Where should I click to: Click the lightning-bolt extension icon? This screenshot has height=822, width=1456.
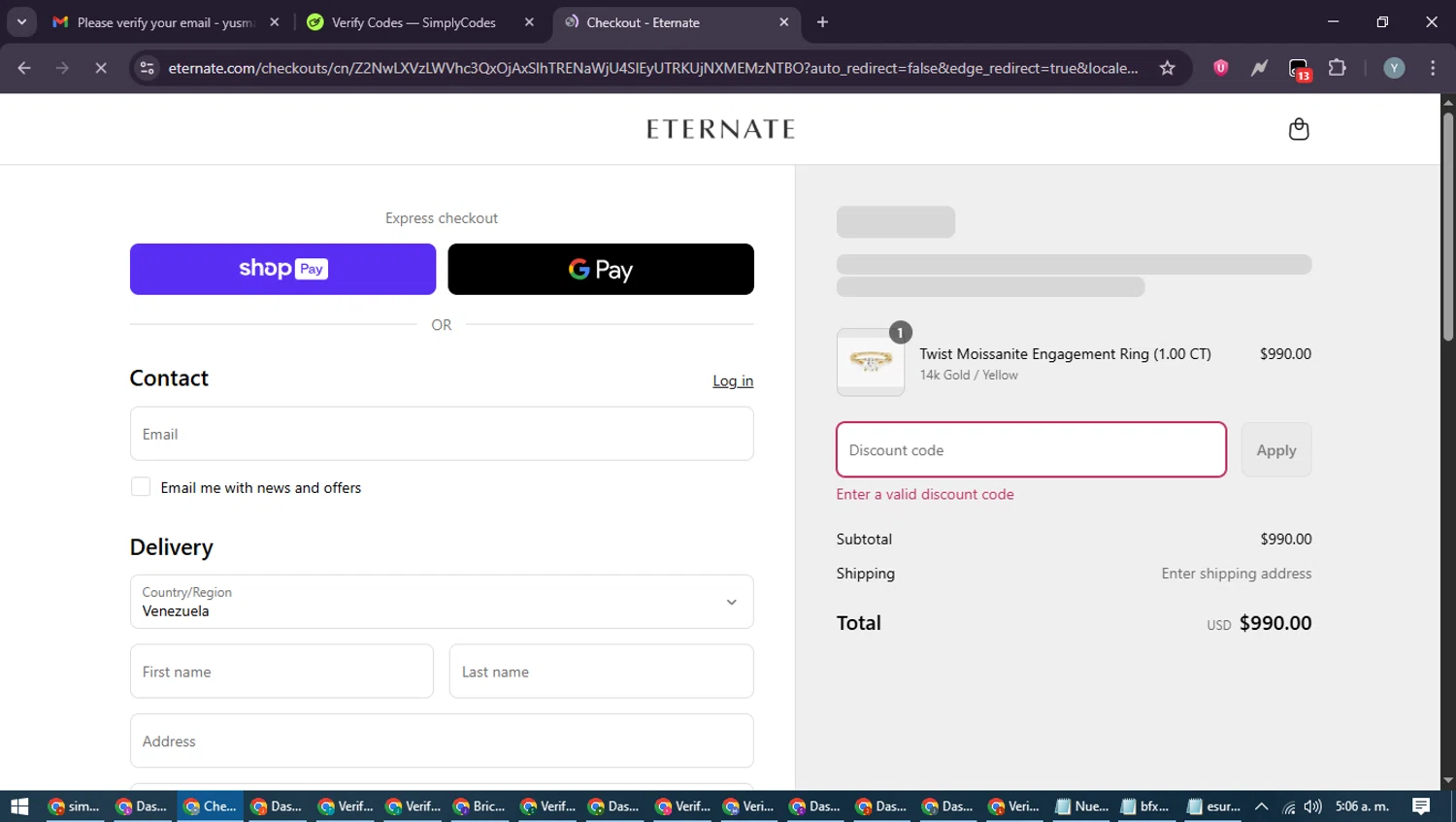click(x=1259, y=68)
